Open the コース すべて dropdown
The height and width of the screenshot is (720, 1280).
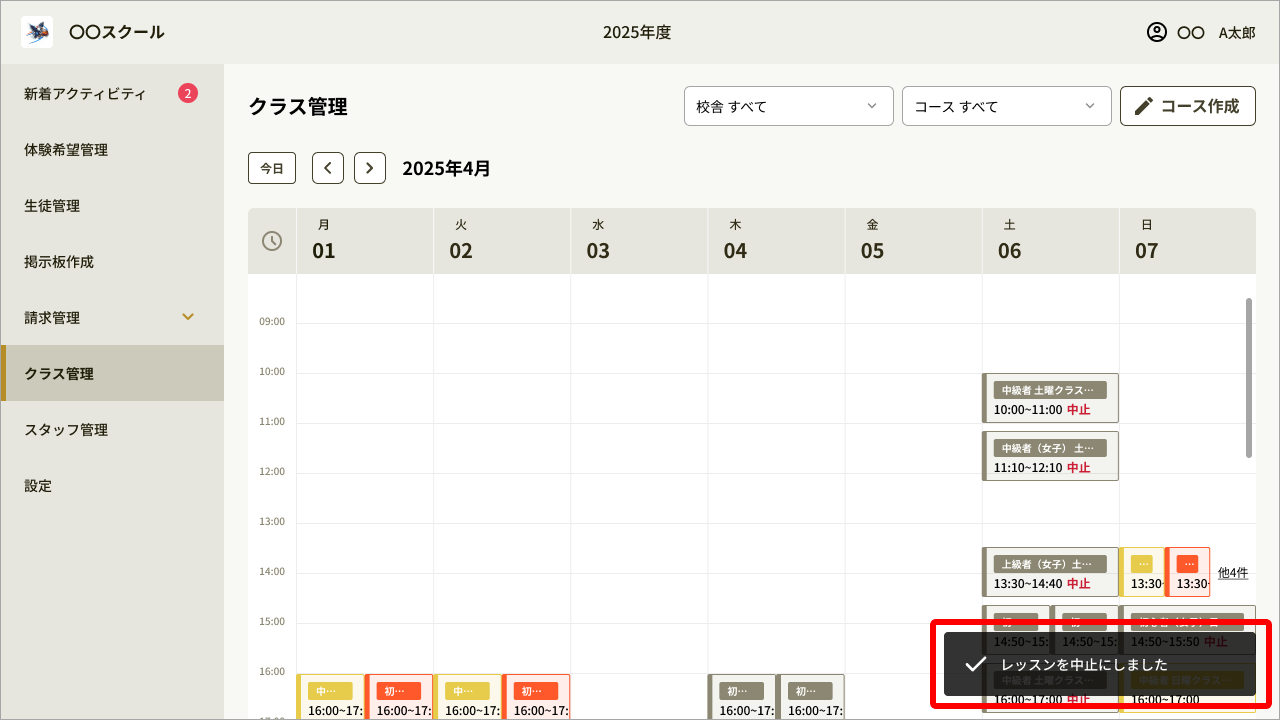[1006, 106]
